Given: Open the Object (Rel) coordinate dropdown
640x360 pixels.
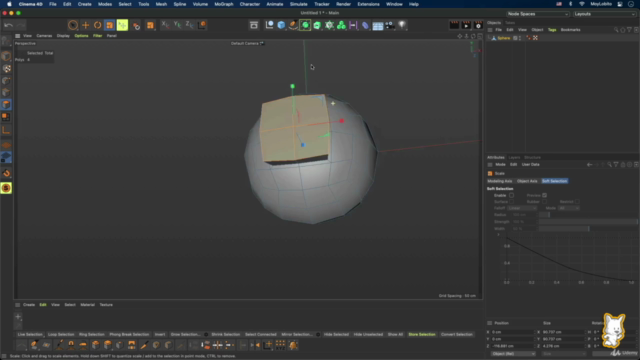Looking at the screenshot, I should click(x=513, y=353).
